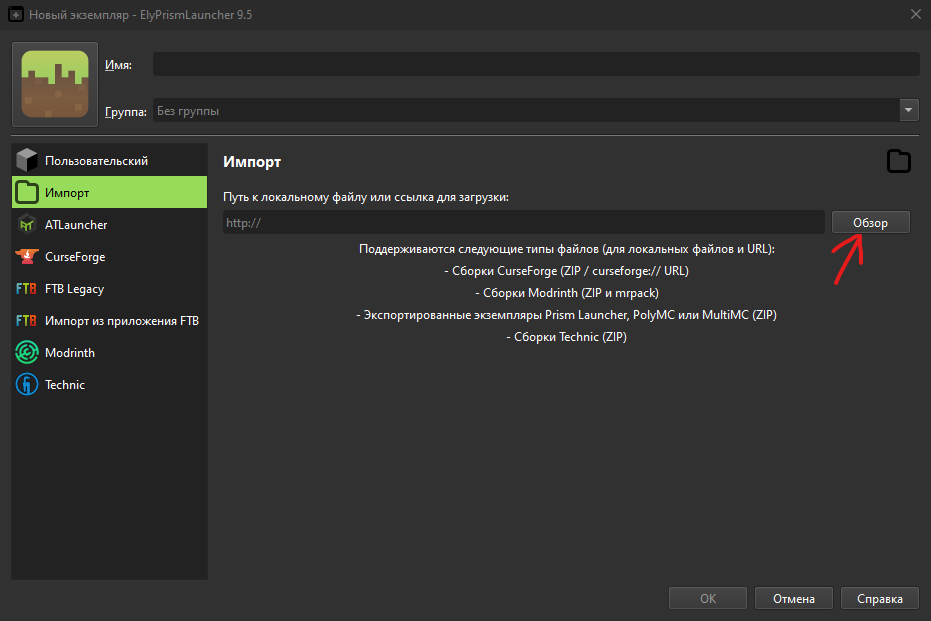Click the ElyPrismLauncher title bar icon
931x621 pixels.
tap(16, 15)
